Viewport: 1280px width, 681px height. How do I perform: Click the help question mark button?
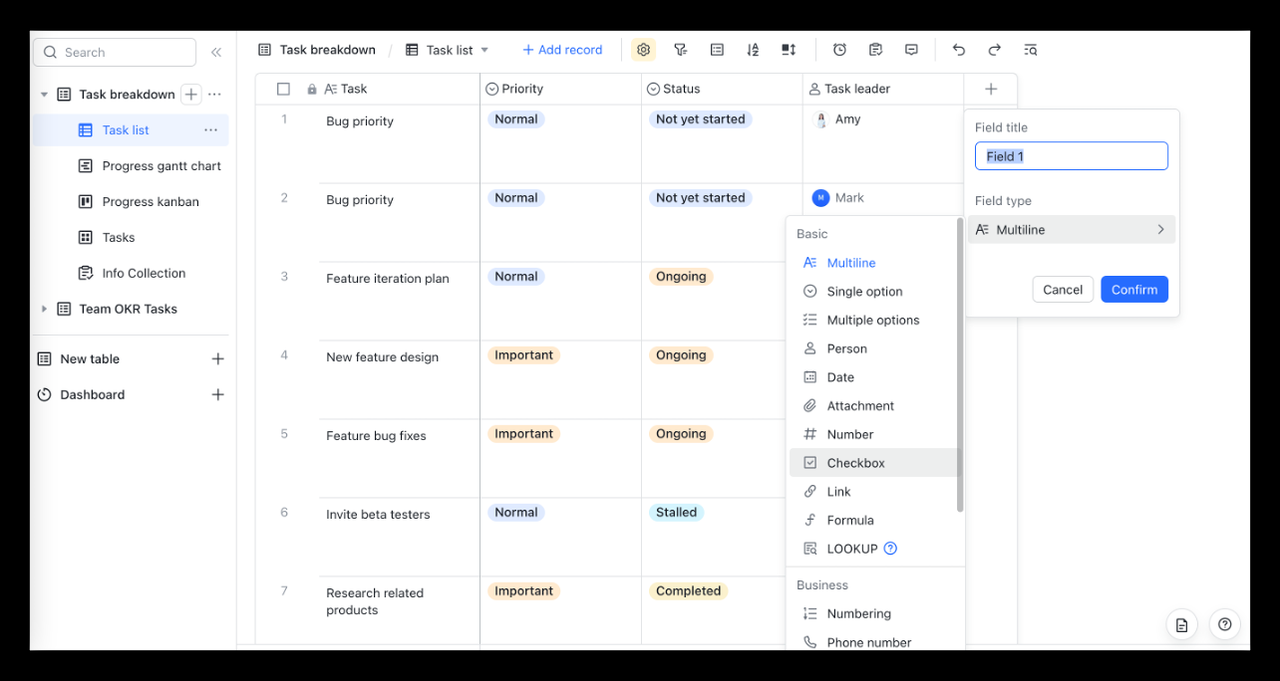coord(1225,625)
